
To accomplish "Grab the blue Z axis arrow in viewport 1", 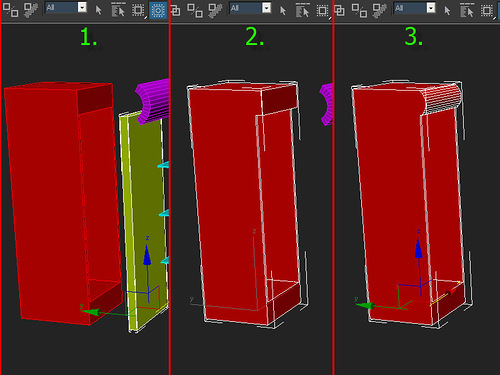I will [x=147, y=255].
